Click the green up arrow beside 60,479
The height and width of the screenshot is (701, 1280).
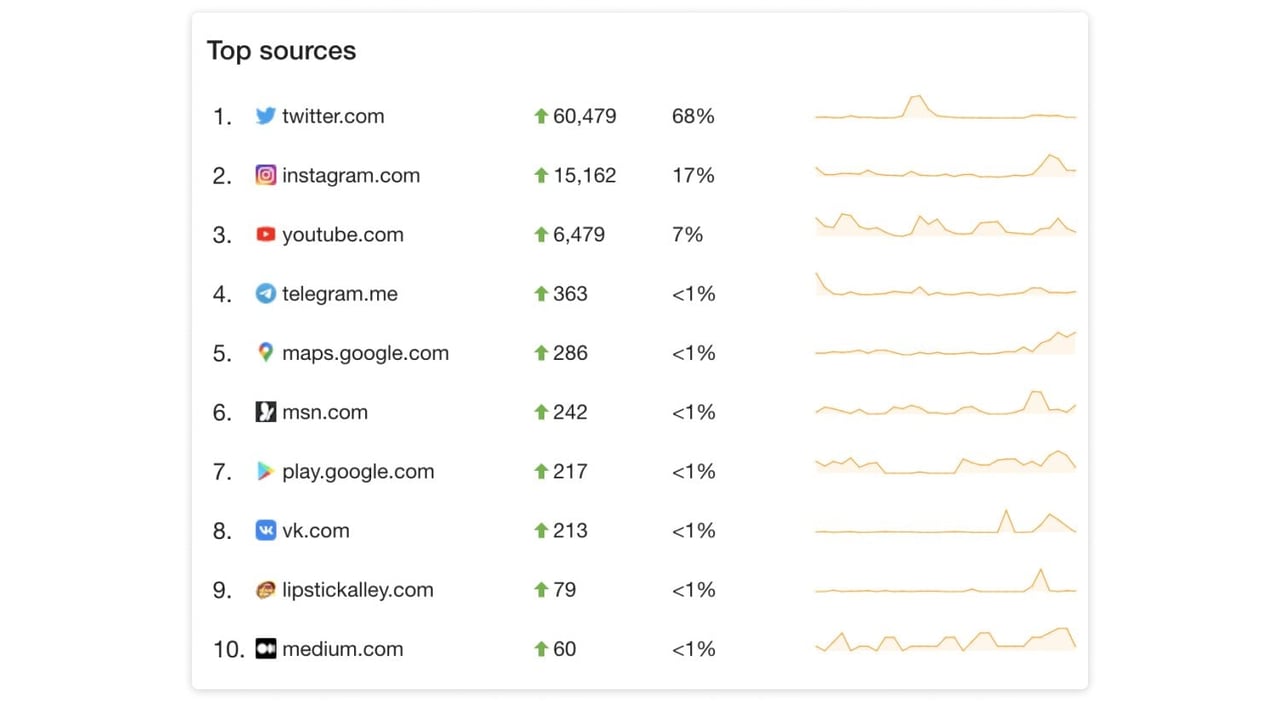pyautogui.click(x=541, y=116)
